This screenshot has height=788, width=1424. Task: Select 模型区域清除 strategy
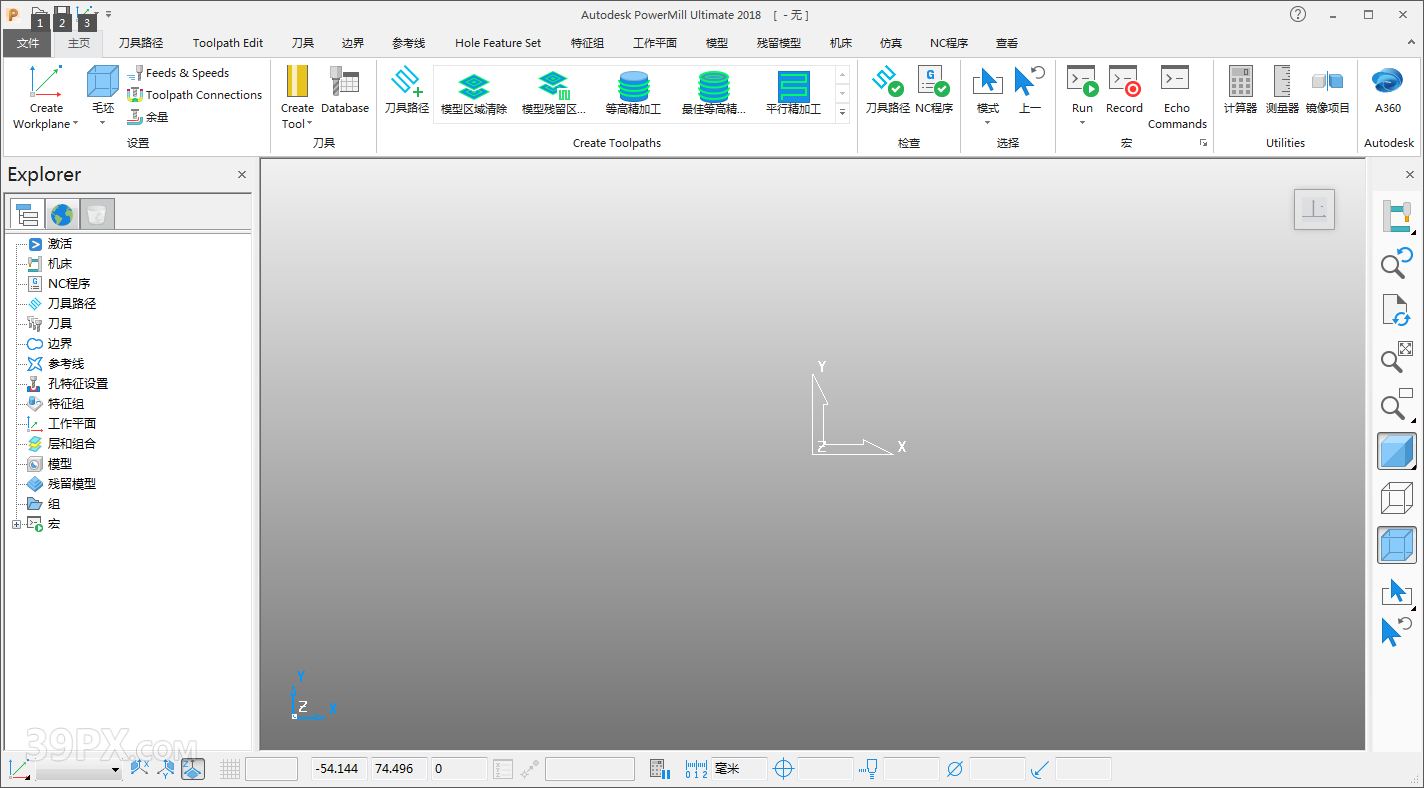point(474,93)
